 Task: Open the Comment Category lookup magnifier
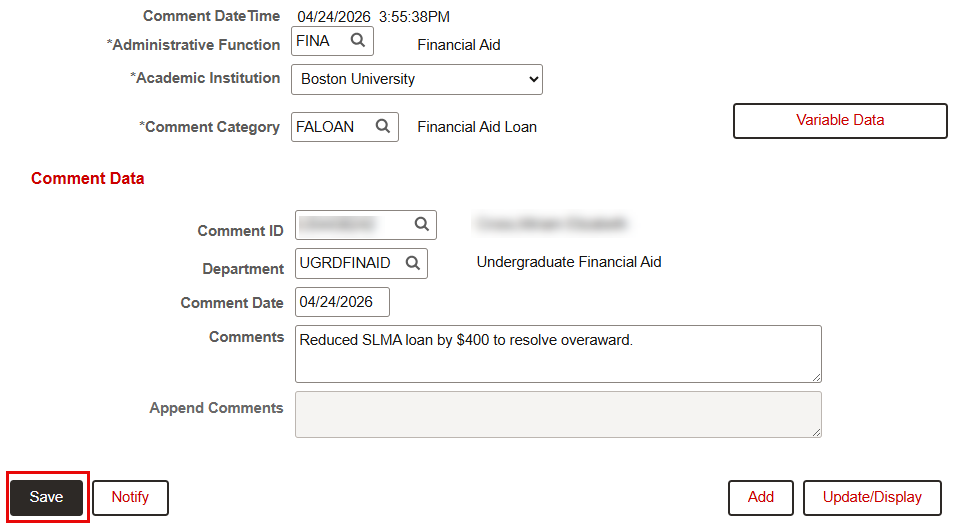[383, 126]
